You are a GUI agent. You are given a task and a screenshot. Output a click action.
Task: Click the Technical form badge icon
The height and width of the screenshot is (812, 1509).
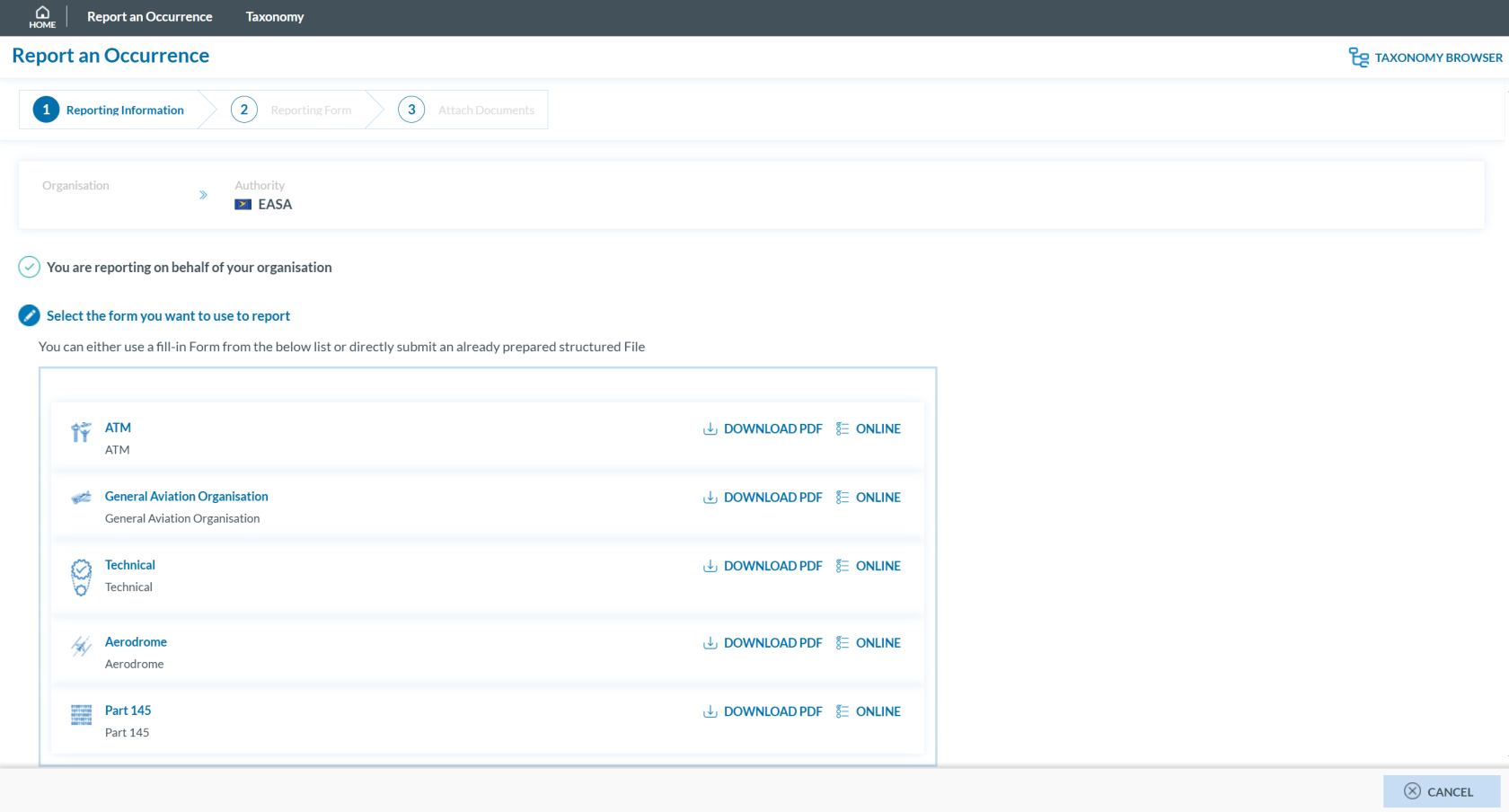81,577
